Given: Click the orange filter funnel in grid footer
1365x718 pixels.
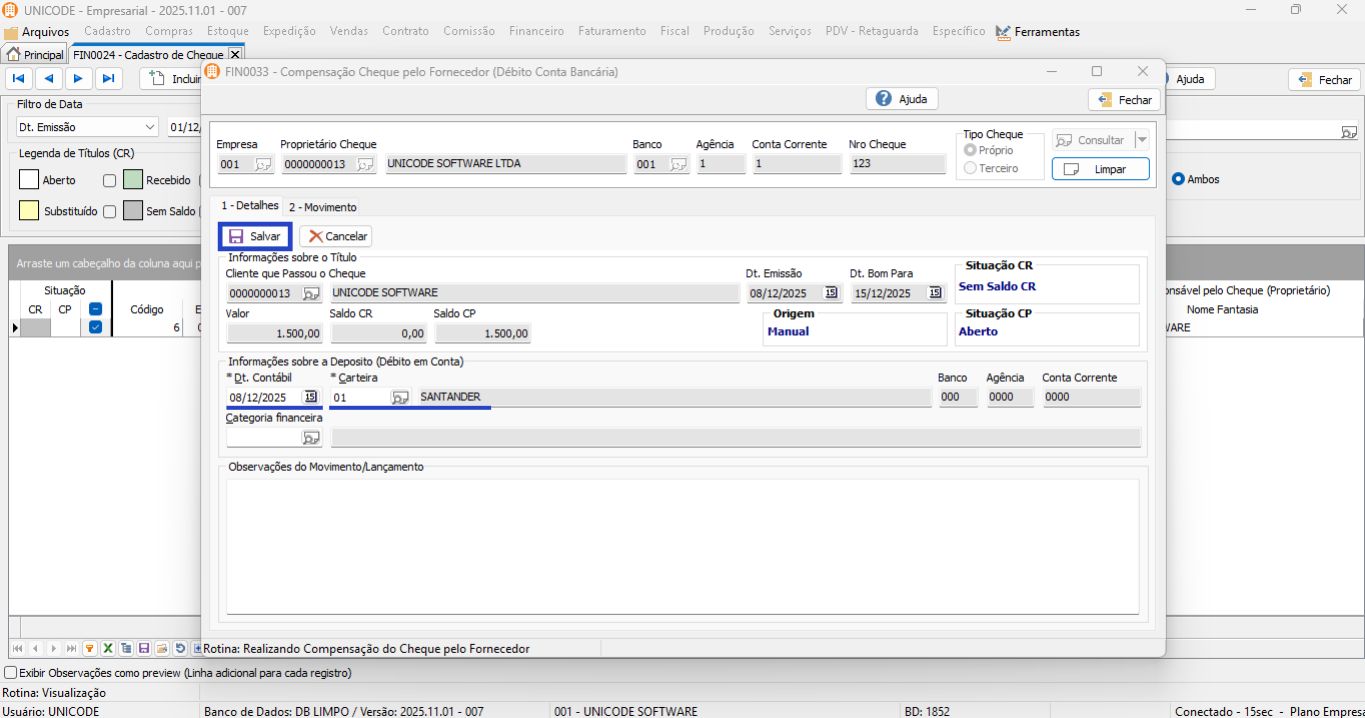Looking at the screenshot, I should coord(89,648).
